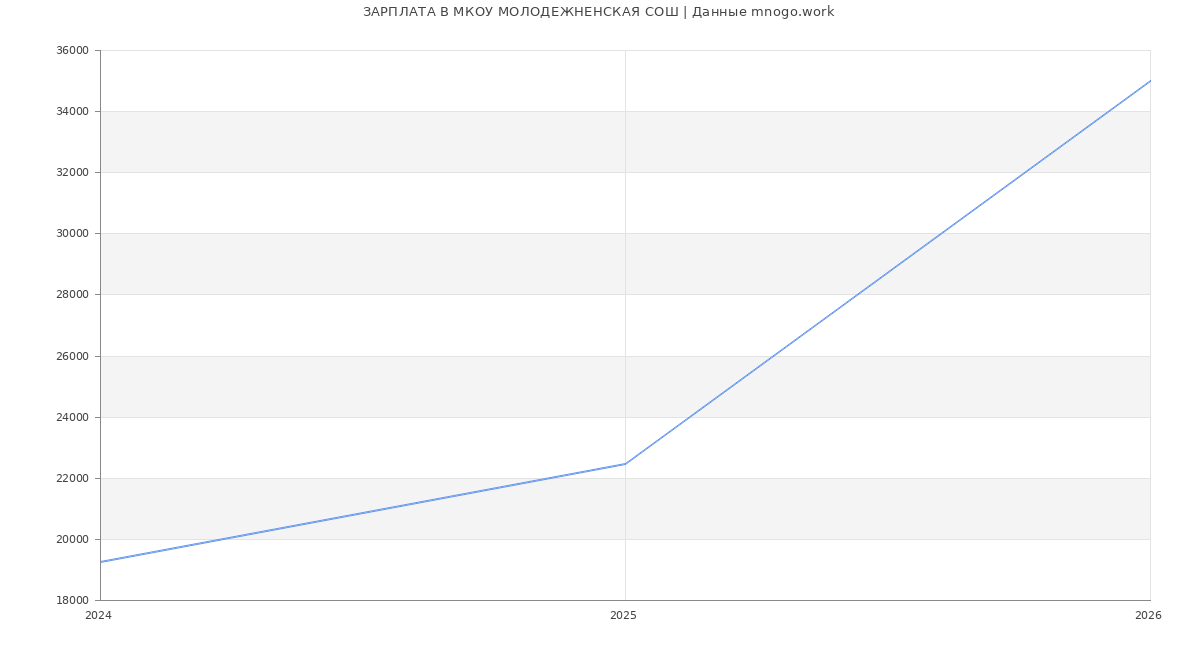Viewport: 1200px width, 650px height.
Task: Select the 2025 x-axis label
Action: (623, 616)
